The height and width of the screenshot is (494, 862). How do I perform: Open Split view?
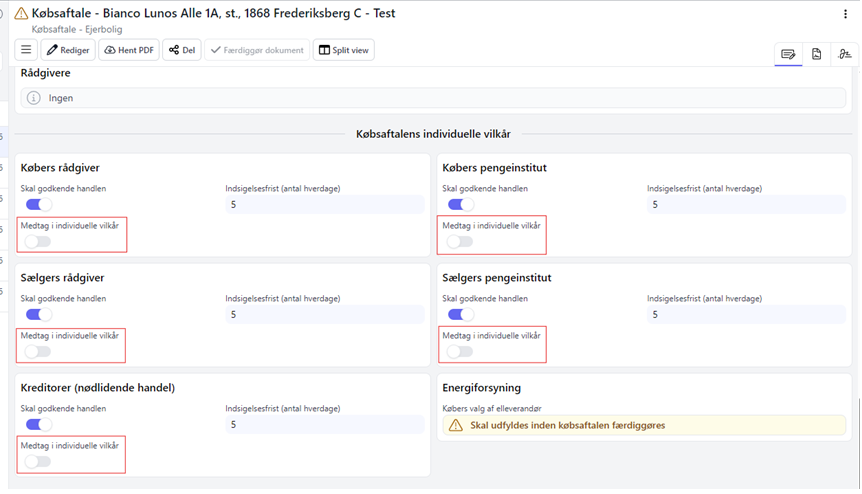pyautogui.click(x=343, y=50)
